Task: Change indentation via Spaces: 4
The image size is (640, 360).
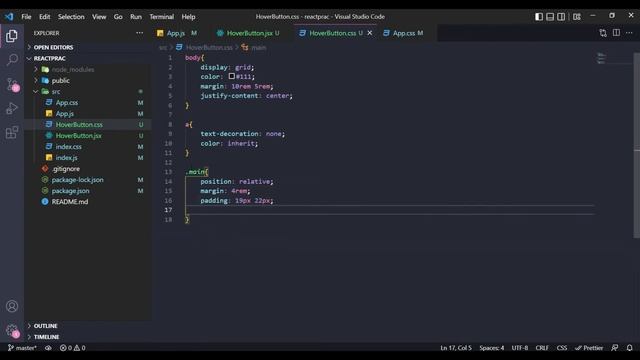Action: [x=491, y=348]
